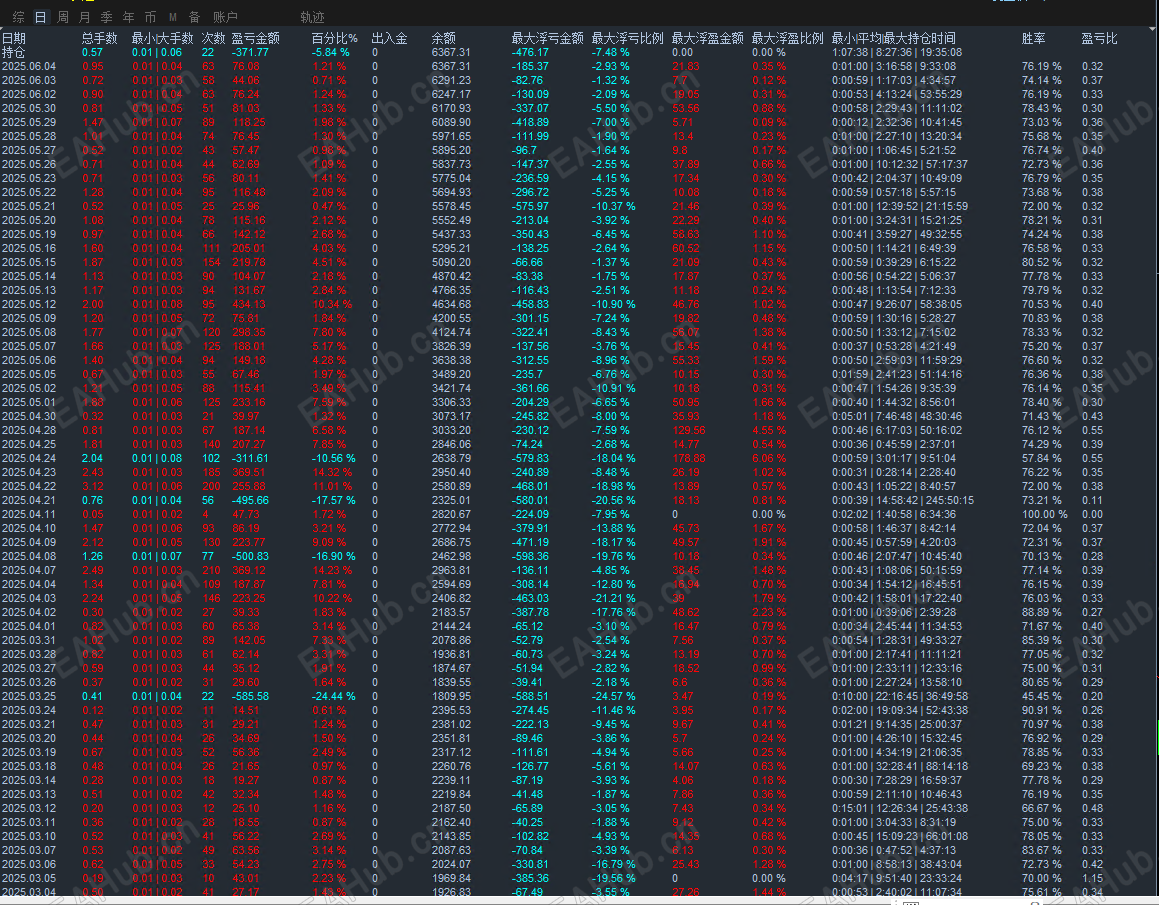Sort by the 日期 column header

(x=14, y=38)
